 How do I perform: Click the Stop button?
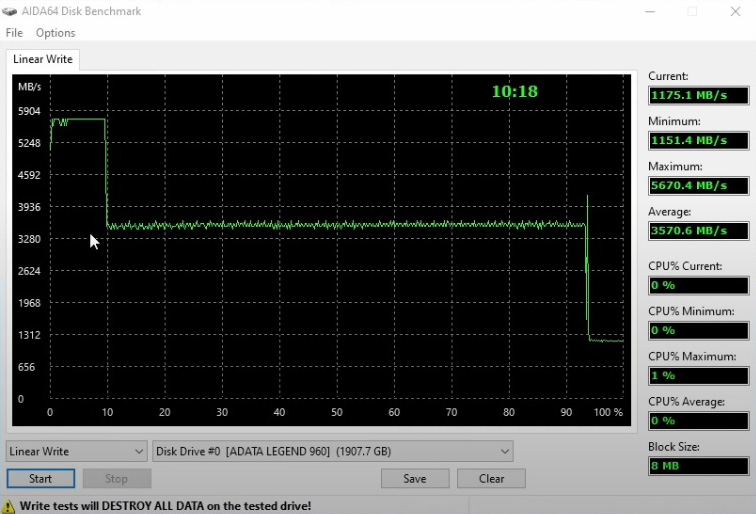click(x=117, y=479)
